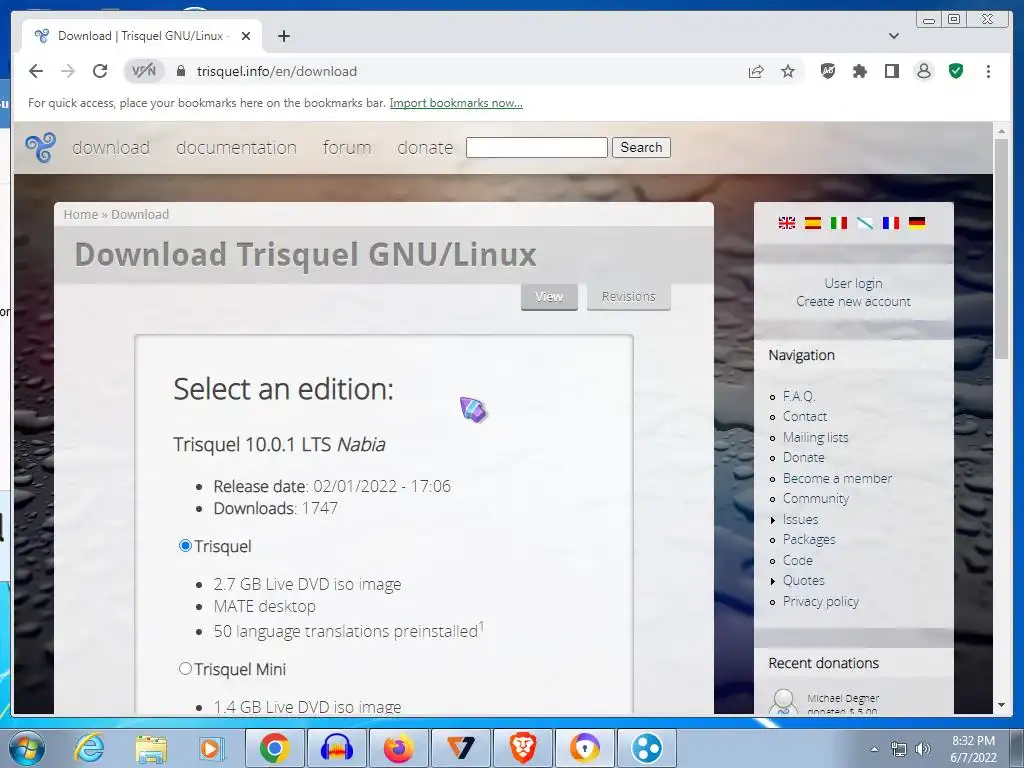This screenshot has width=1024, height=768.
Task: Toggle the VPN badge in address bar
Action: click(x=144, y=71)
